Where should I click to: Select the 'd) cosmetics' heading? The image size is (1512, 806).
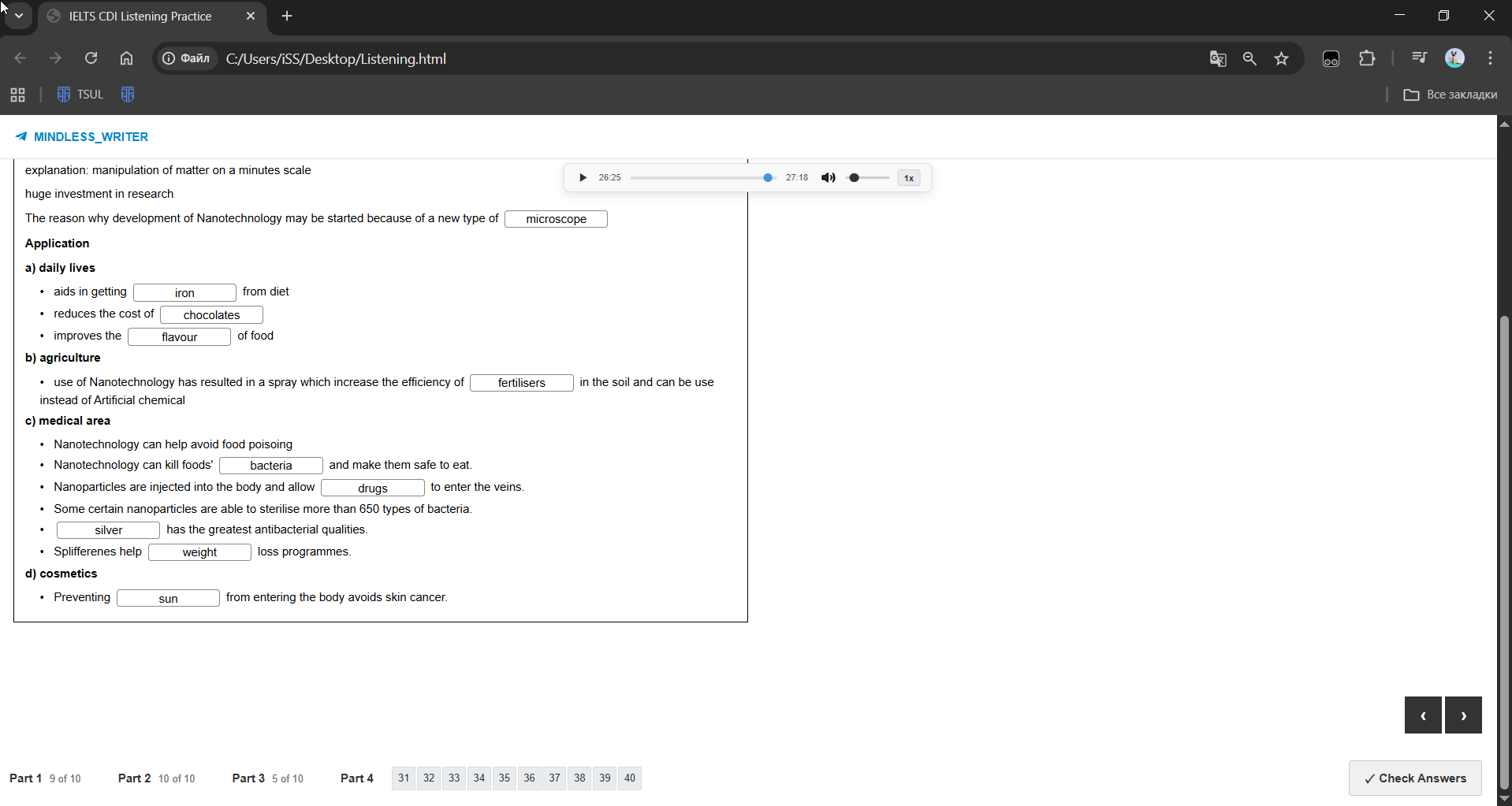(x=61, y=574)
